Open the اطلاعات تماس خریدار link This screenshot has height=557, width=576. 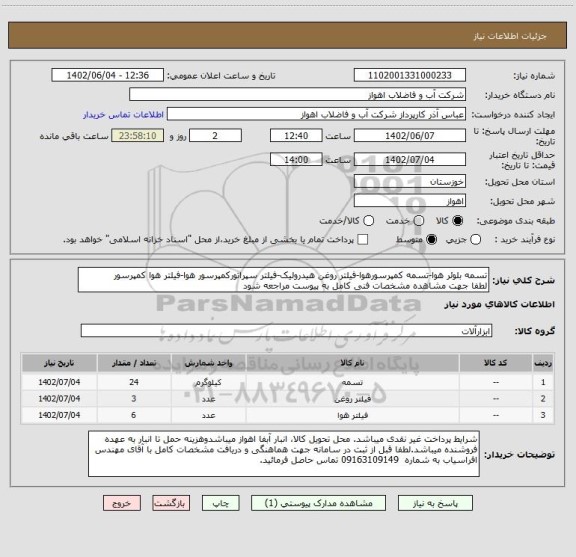pos(123,115)
